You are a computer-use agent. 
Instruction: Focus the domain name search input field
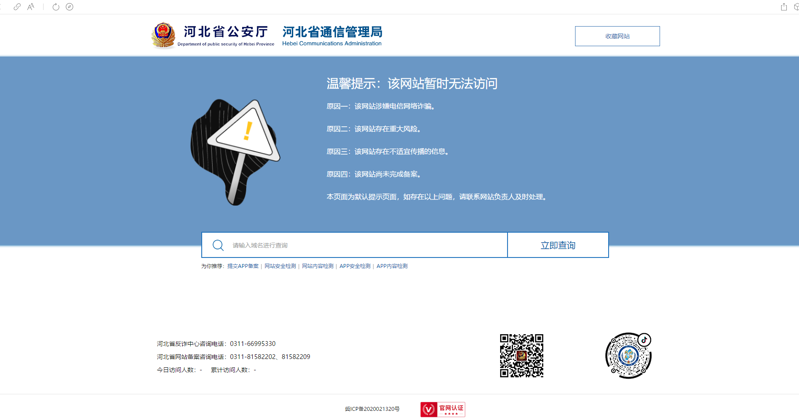pyautogui.click(x=354, y=245)
